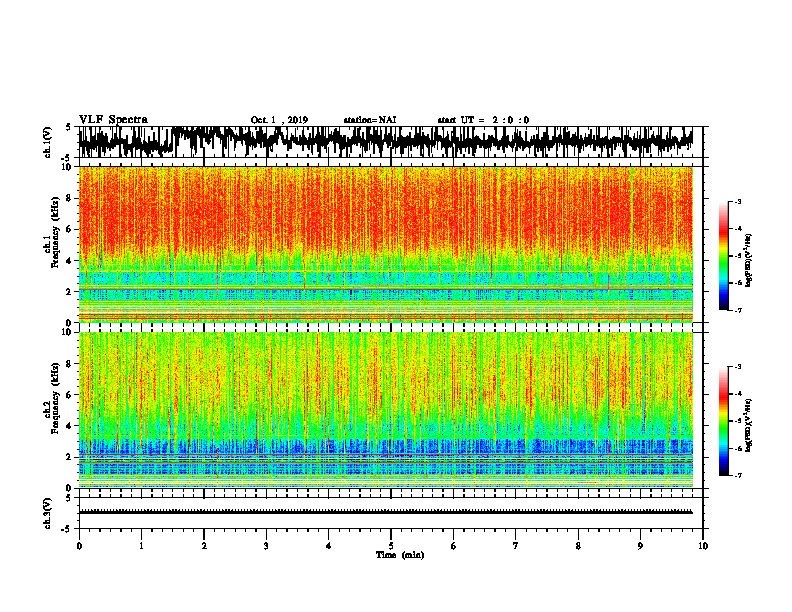The width and height of the screenshot is (792, 612).
Task: Click time axis tick label "3"
Action: click(x=266, y=546)
